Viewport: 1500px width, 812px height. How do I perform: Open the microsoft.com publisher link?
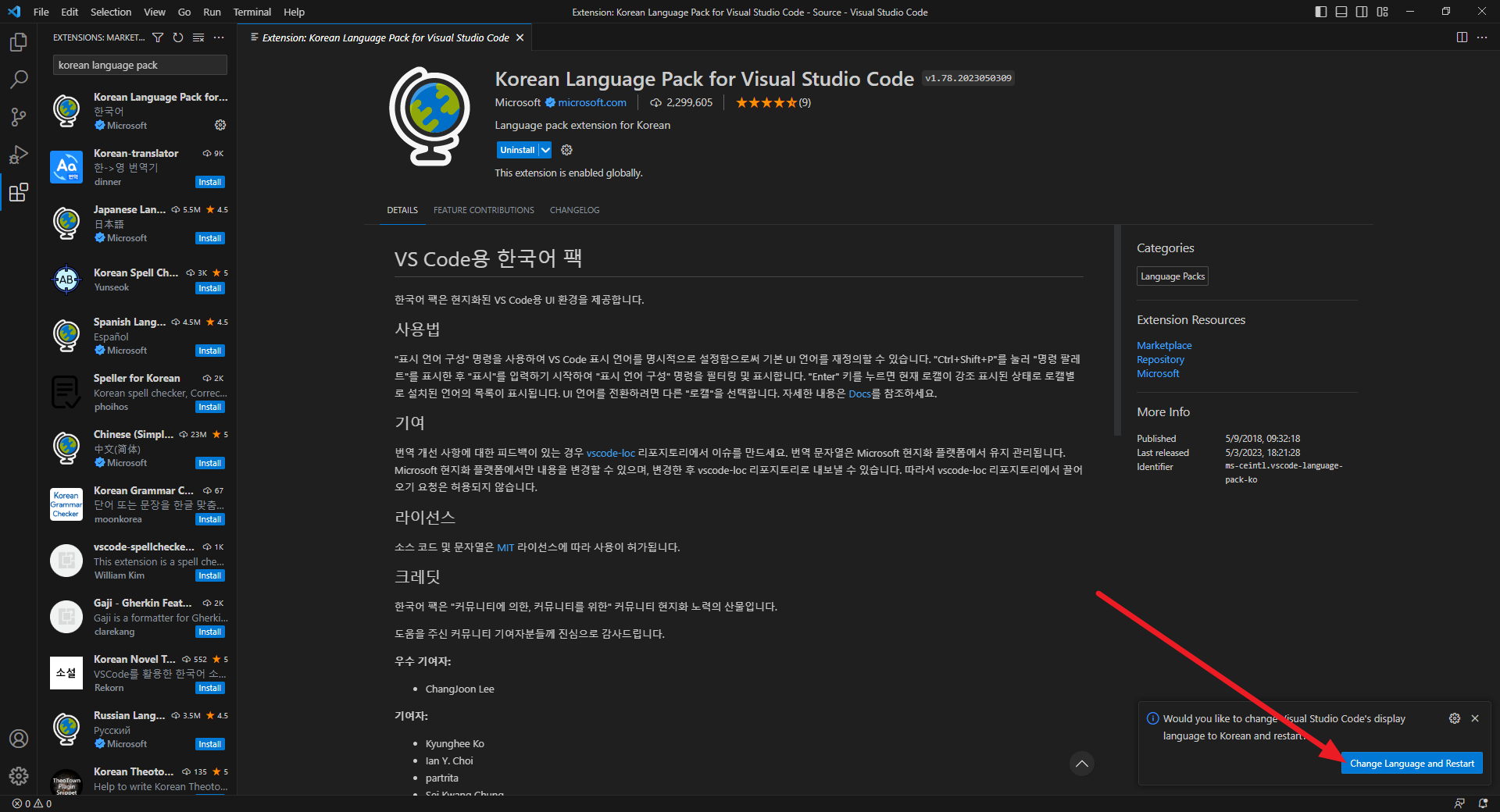pyautogui.click(x=591, y=102)
